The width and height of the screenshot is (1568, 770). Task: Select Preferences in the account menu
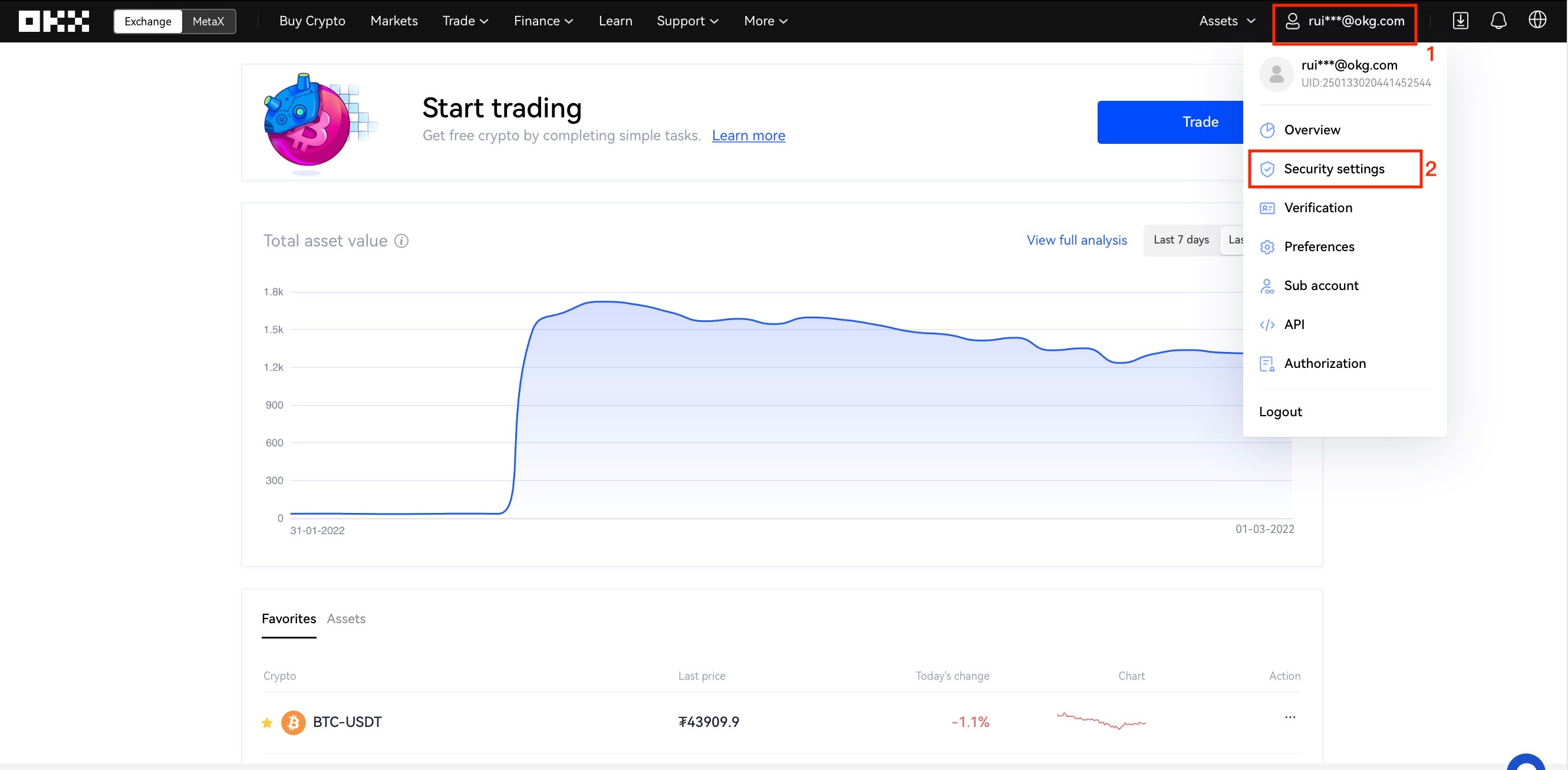[x=1344, y=247]
